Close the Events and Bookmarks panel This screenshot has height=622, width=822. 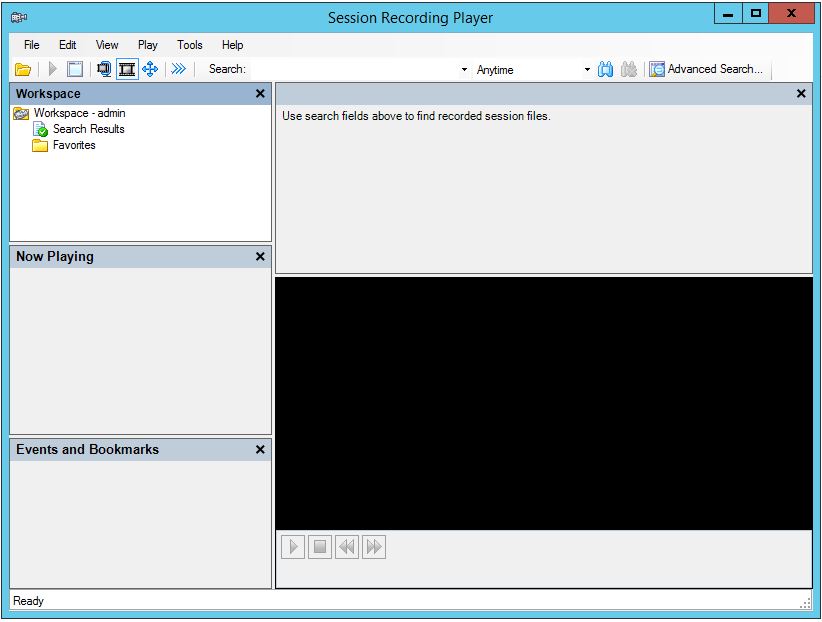pos(259,449)
